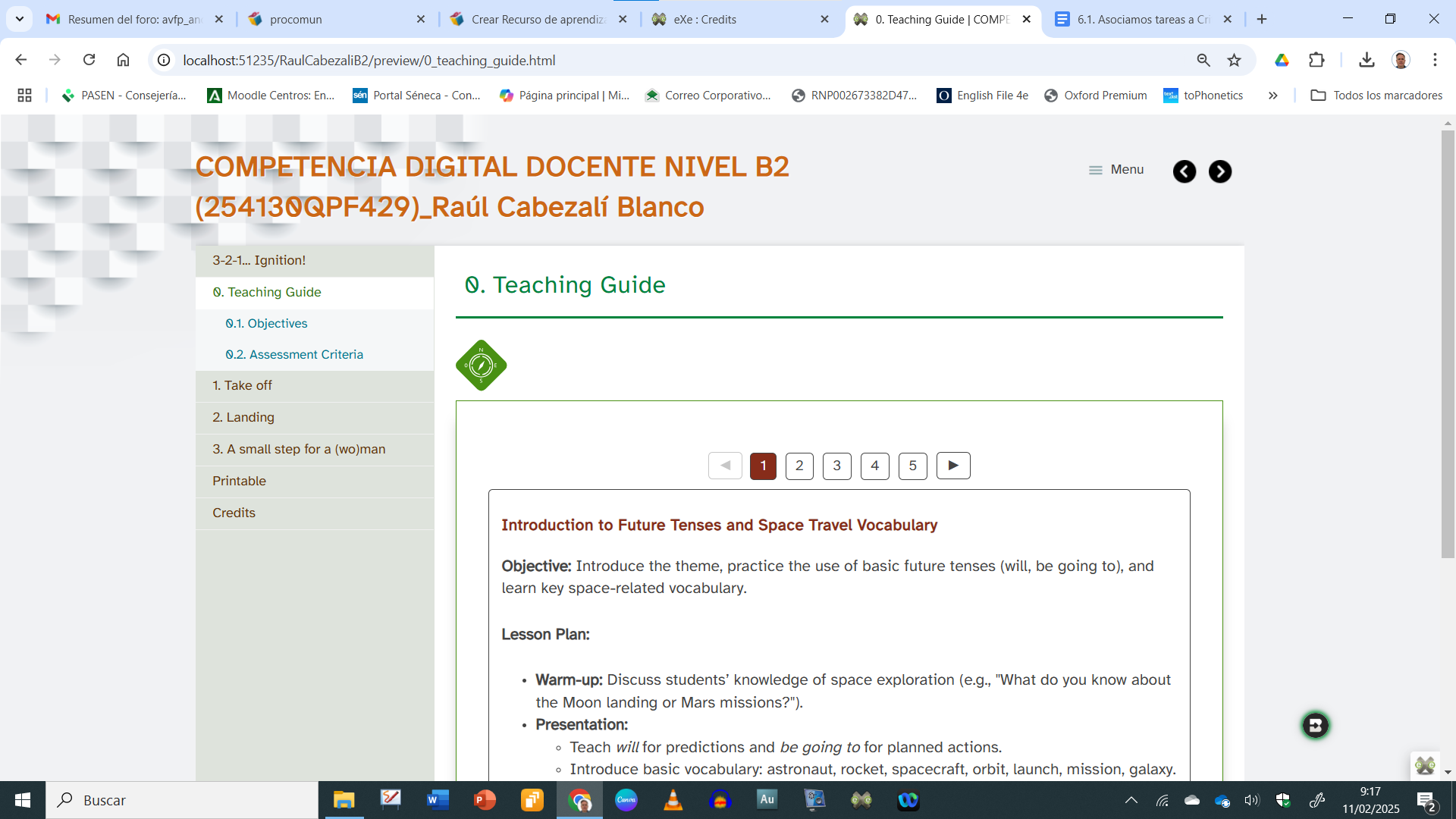
Task: Open Google Drive extension icon
Action: pos(1282,60)
